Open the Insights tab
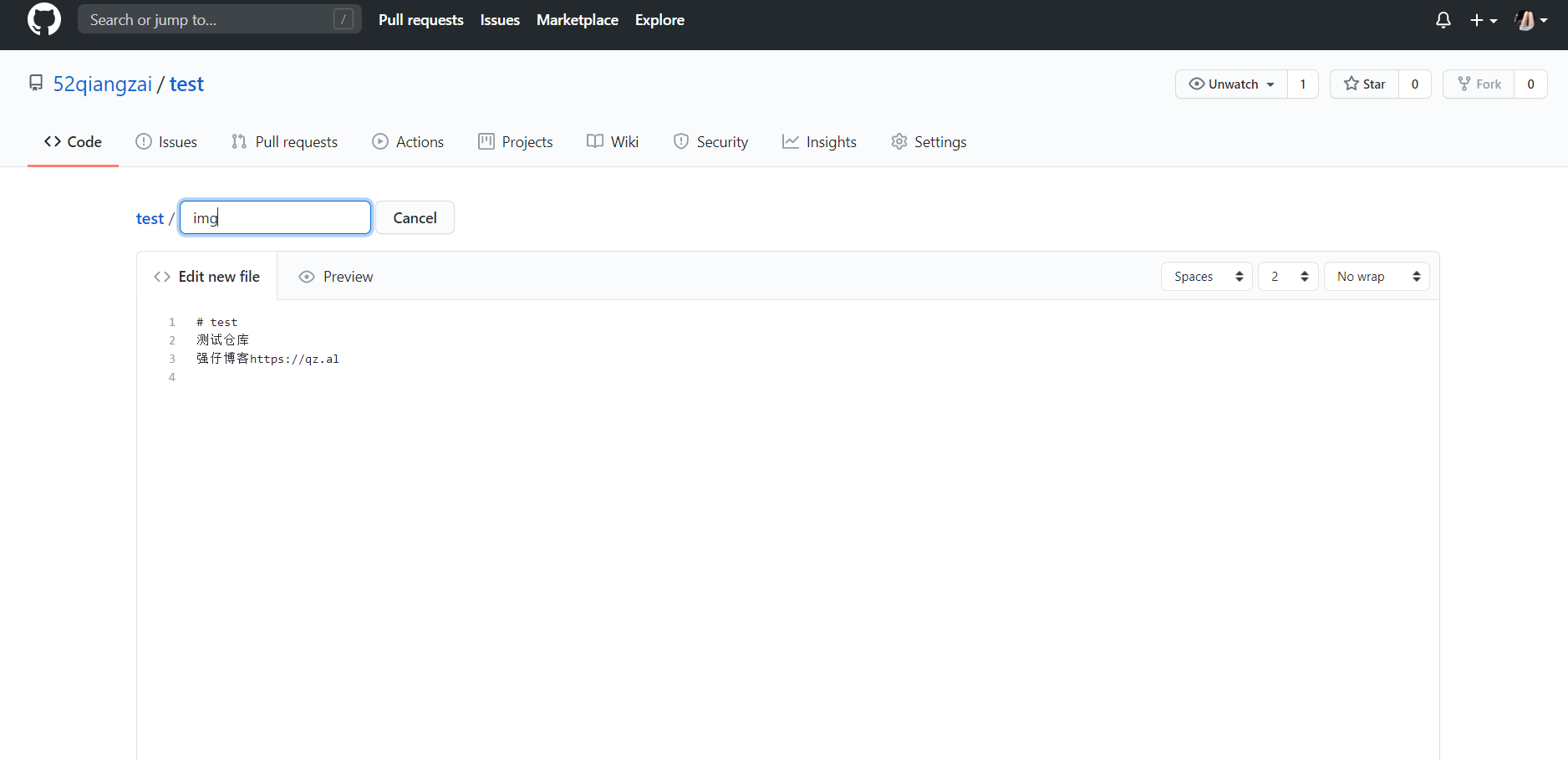The image size is (1568, 760). point(819,142)
